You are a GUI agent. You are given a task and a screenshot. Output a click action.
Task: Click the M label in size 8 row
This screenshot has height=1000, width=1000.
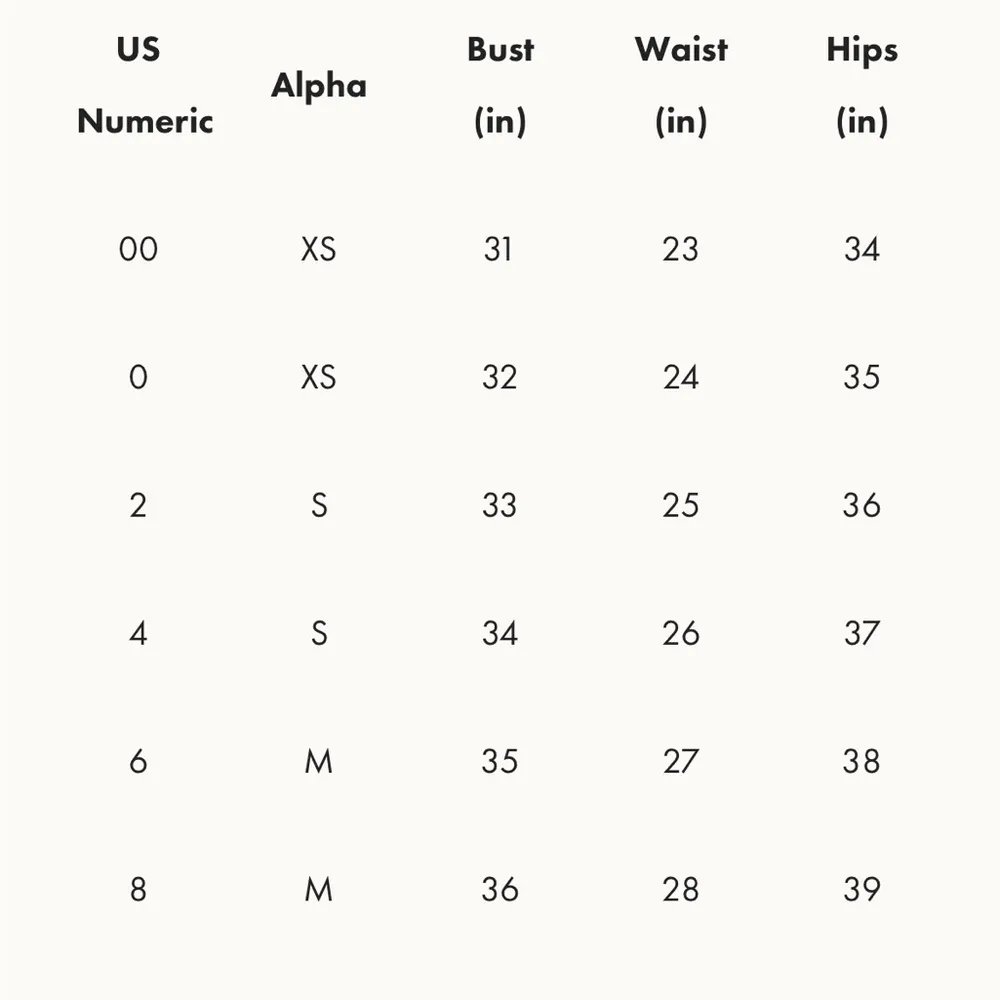[x=318, y=889]
